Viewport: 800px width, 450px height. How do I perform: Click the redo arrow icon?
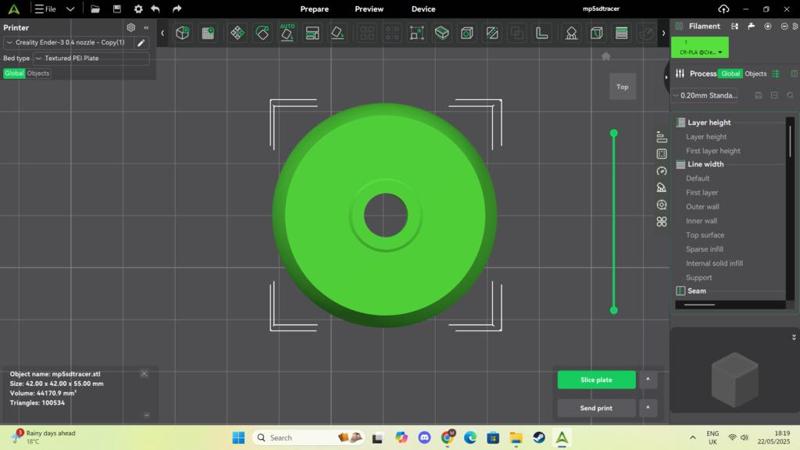pyautogui.click(x=177, y=9)
